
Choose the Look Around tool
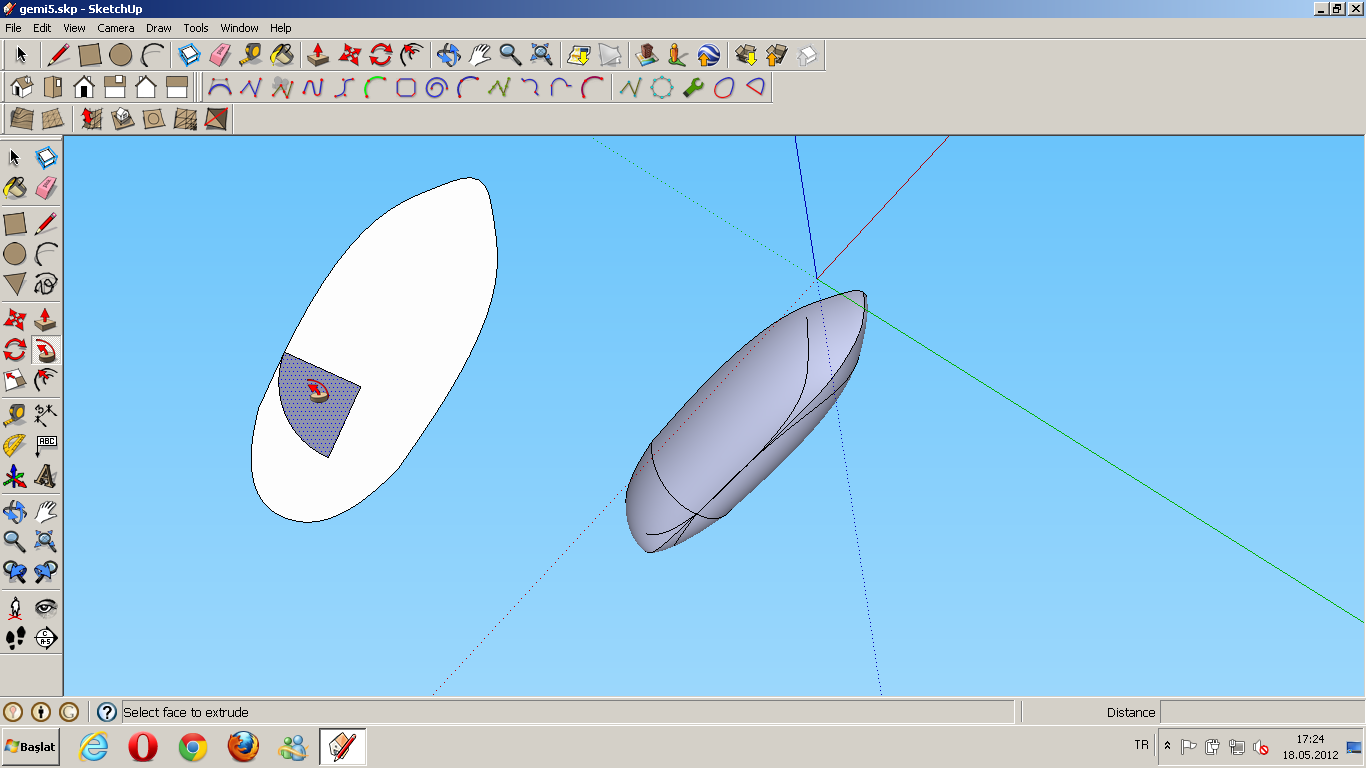[x=45, y=605]
